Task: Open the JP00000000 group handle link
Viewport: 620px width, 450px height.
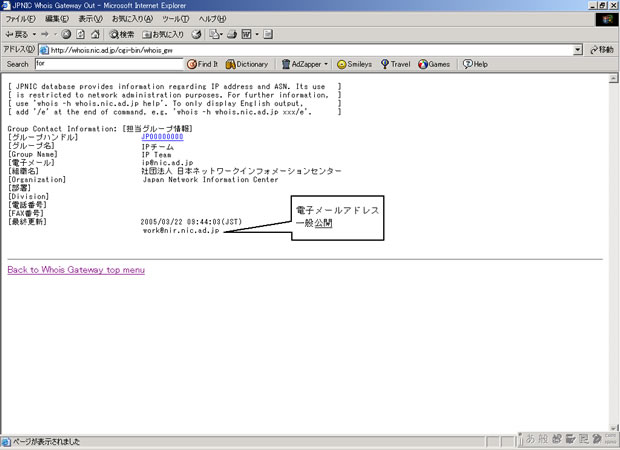Action: tap(163, 137)
